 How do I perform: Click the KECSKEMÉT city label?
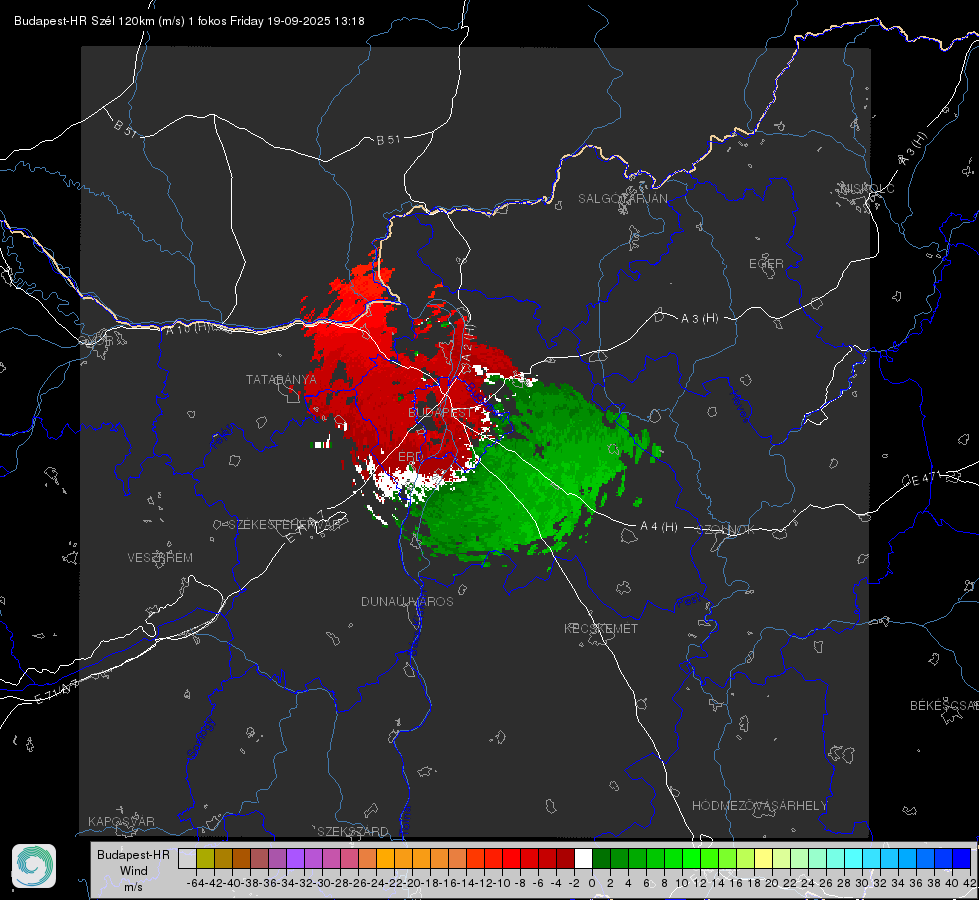(601, 628)
